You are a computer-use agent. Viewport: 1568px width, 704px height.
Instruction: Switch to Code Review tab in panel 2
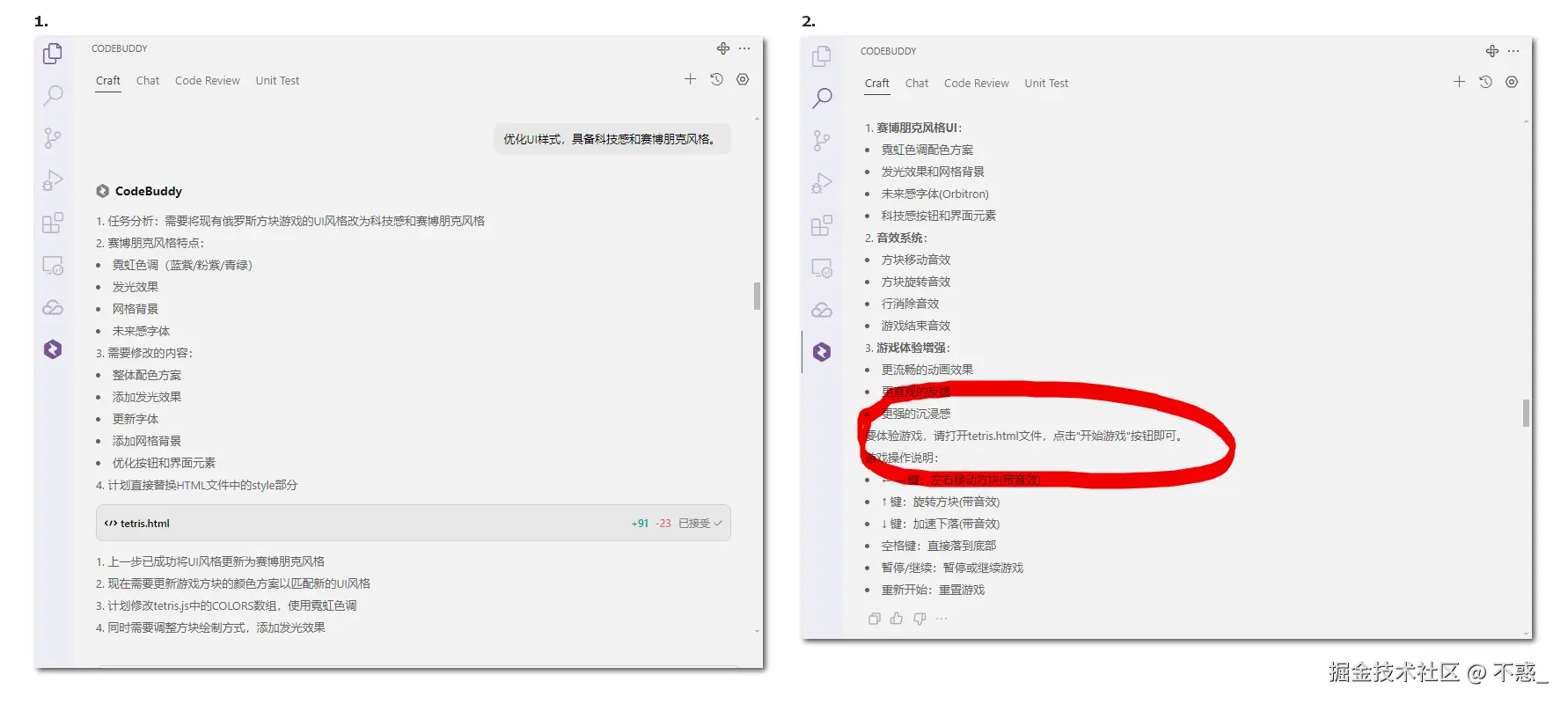click(977, 83)
